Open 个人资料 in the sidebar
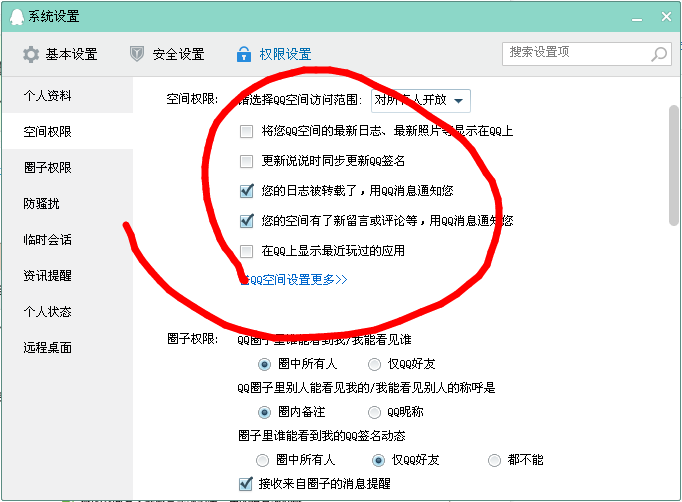The height and width of the screenshot is (502, 682). [x=67, y=95]
